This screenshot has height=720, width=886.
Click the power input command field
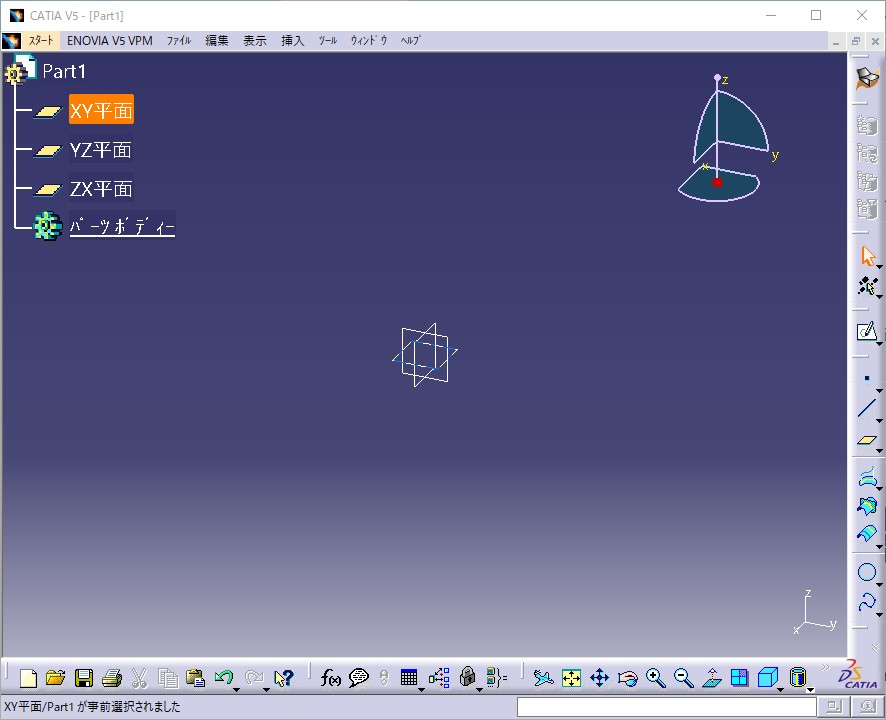tap(667, 706)
